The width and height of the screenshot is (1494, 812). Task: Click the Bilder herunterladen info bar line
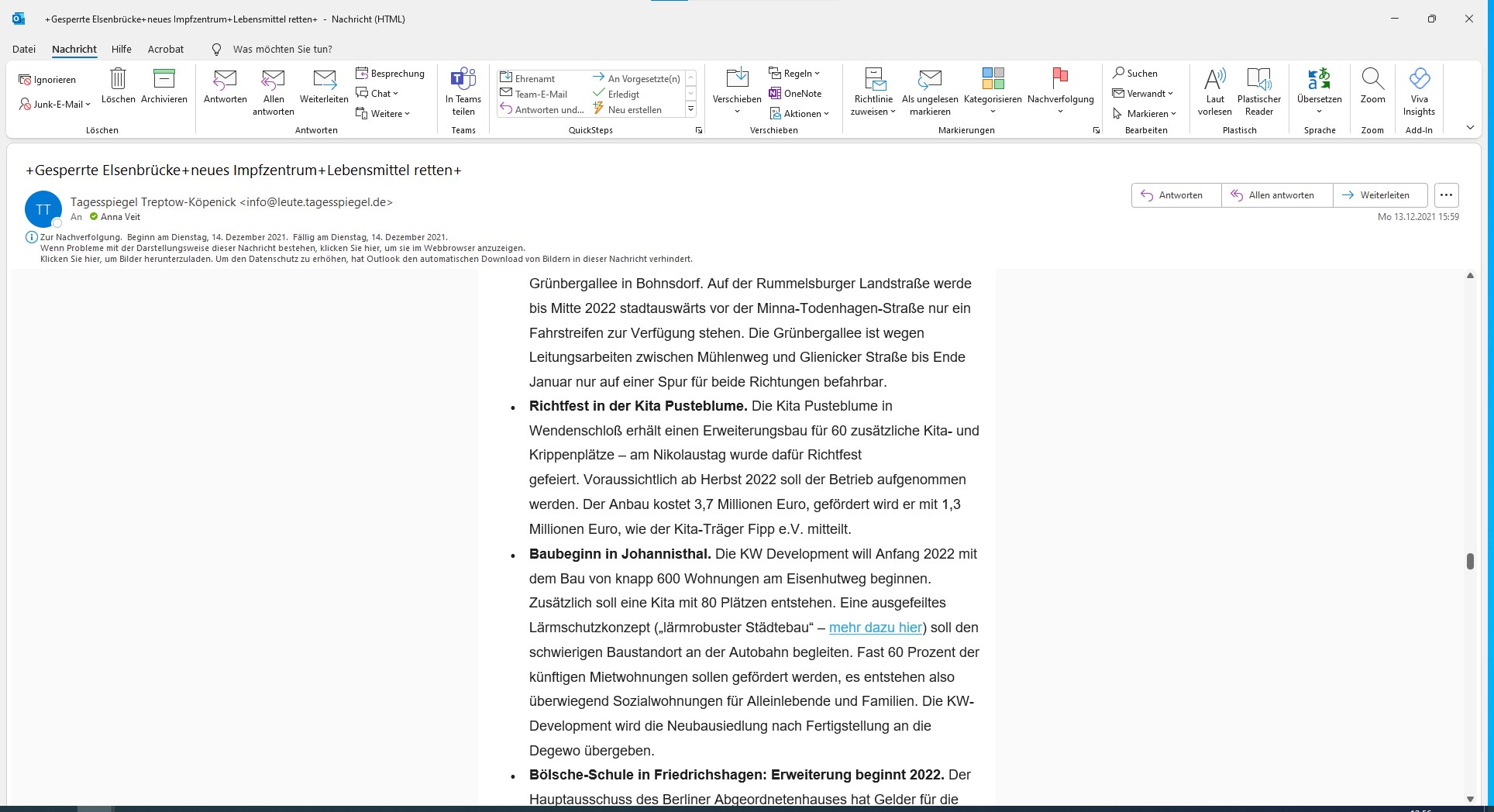click(x=367, y=259)
